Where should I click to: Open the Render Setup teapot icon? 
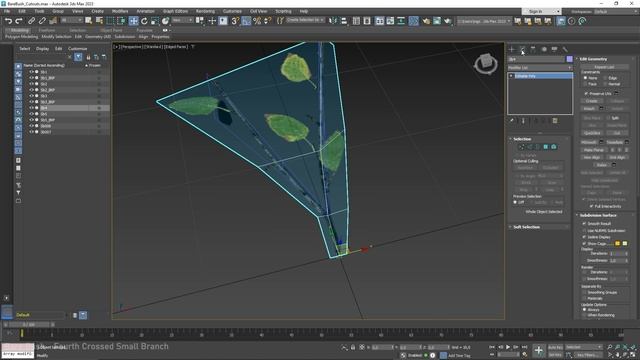point(426,21)
